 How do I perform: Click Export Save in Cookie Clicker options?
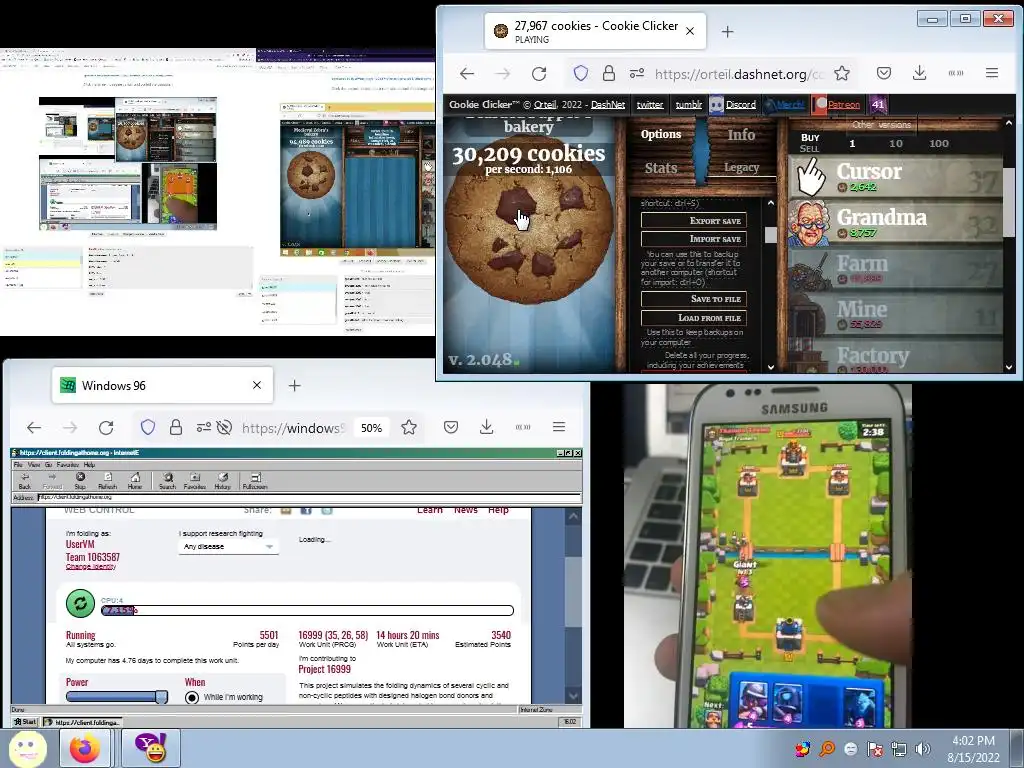click(694, 221)
